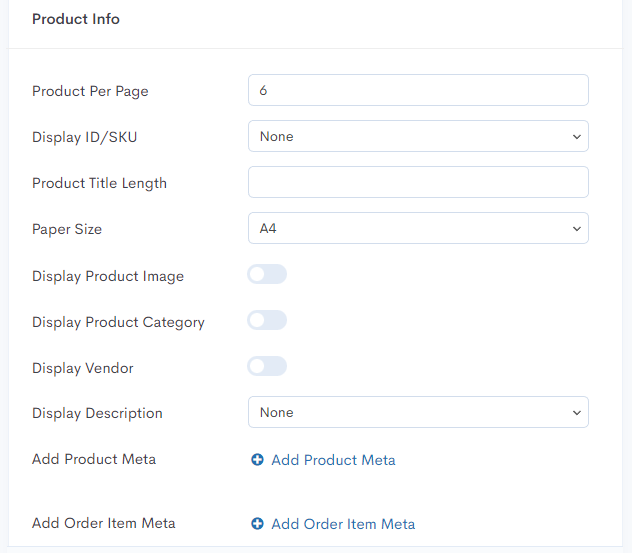Click the Display Product Image label
The image size is (632, 553).
(x=108, y=276)
